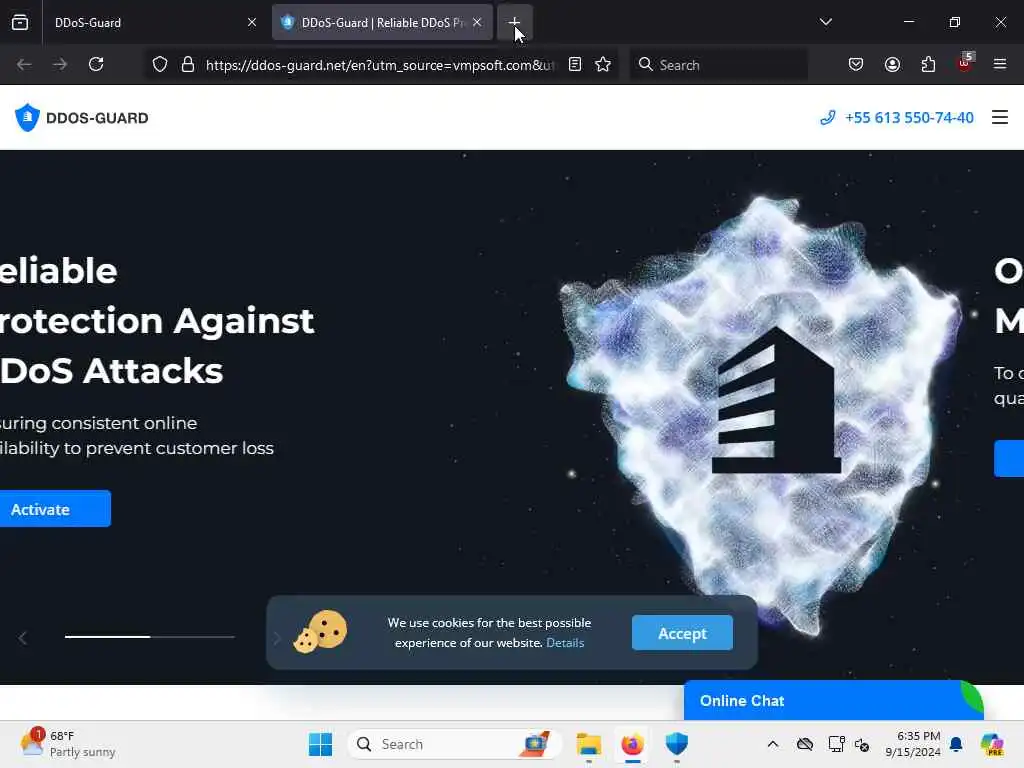Image resolution: width=1024 pixels, height=768 pixels.
Task: Open the site hamburger navigation menu
Action: (x=1000, y=118)
